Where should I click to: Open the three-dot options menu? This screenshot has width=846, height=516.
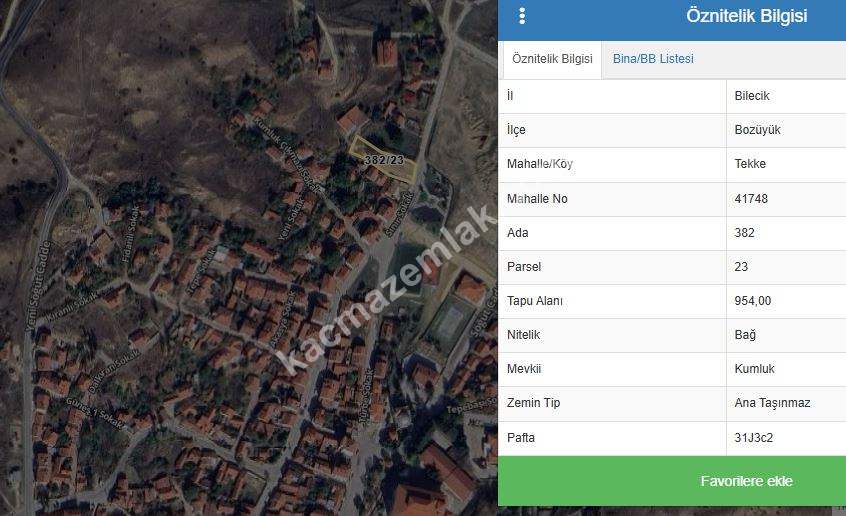(522, 16)
